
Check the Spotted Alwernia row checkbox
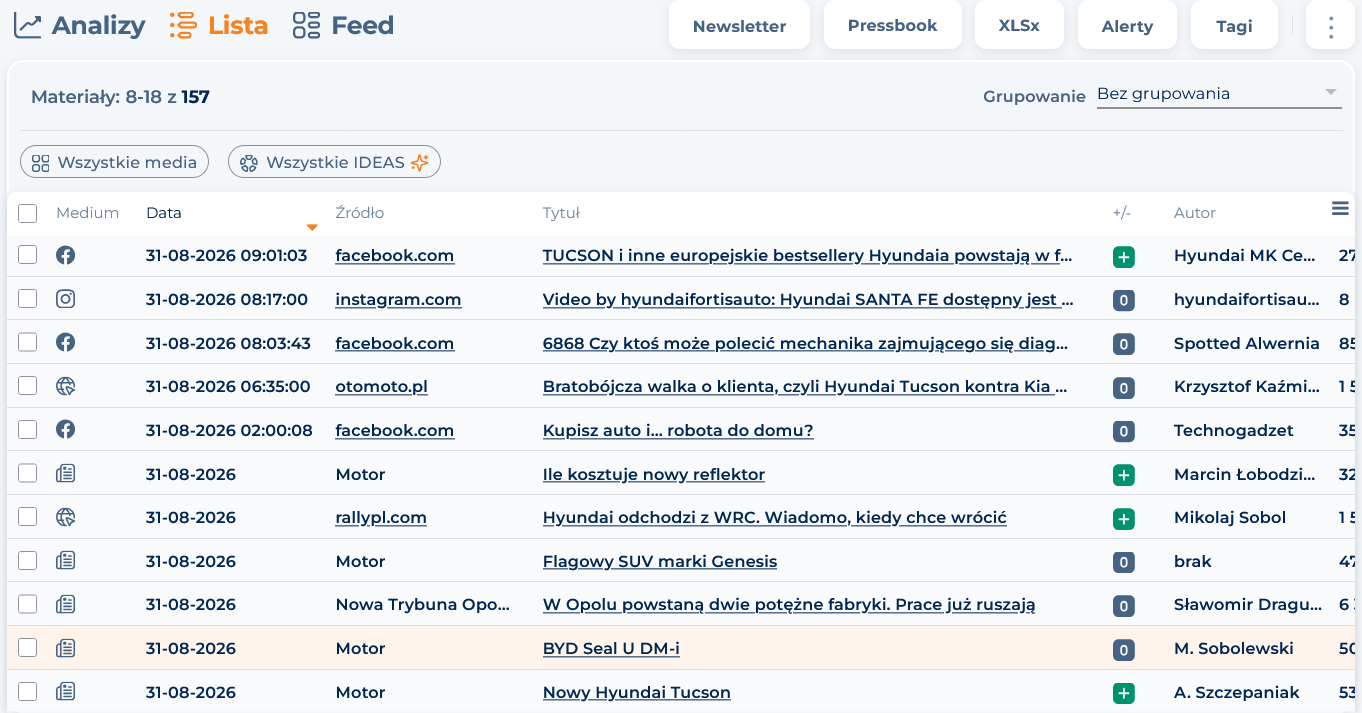point(28,342)
